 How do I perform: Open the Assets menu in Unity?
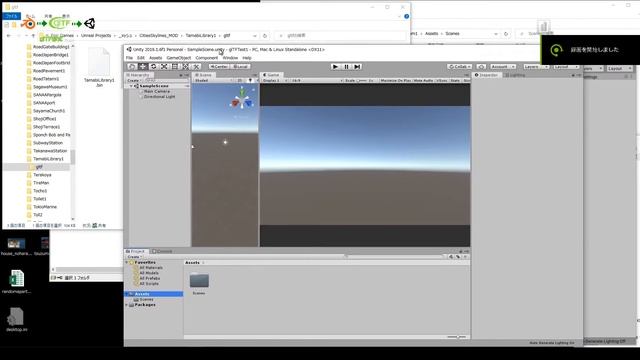pos(156,58)
